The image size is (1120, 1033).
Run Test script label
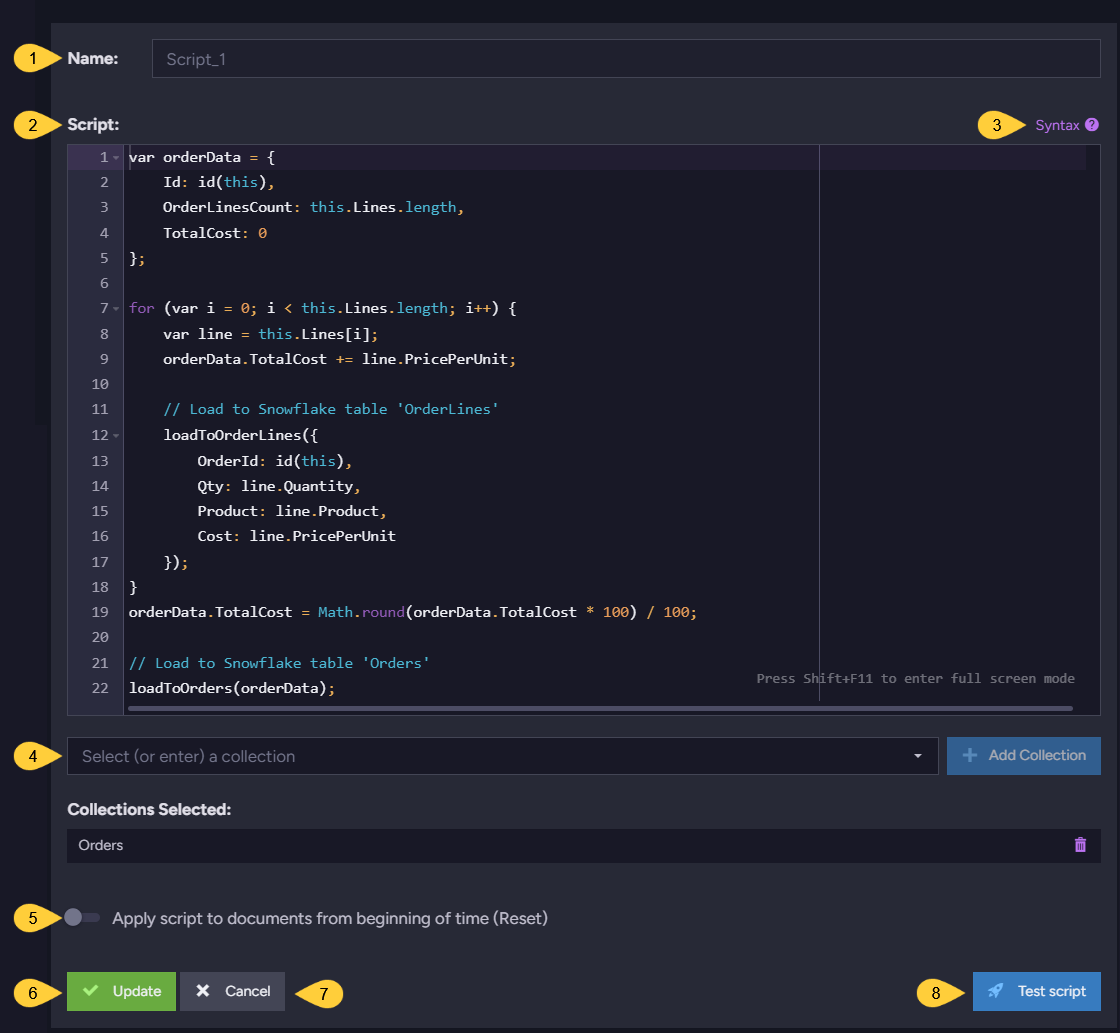(1051, 991)
